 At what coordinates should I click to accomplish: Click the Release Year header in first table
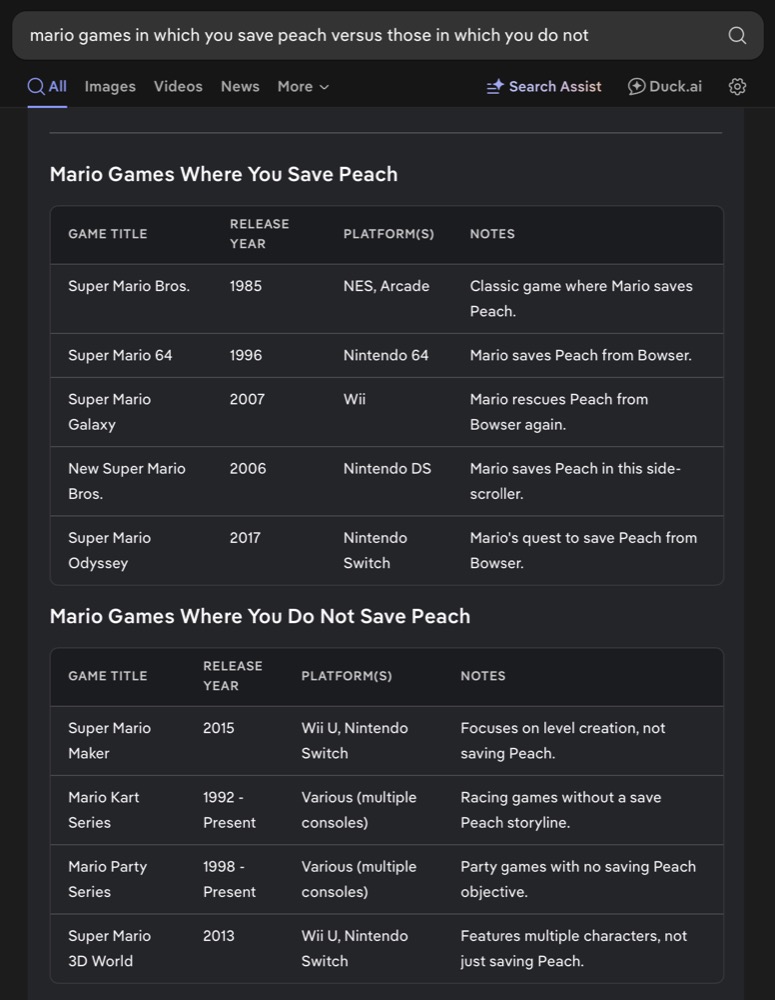259,234
